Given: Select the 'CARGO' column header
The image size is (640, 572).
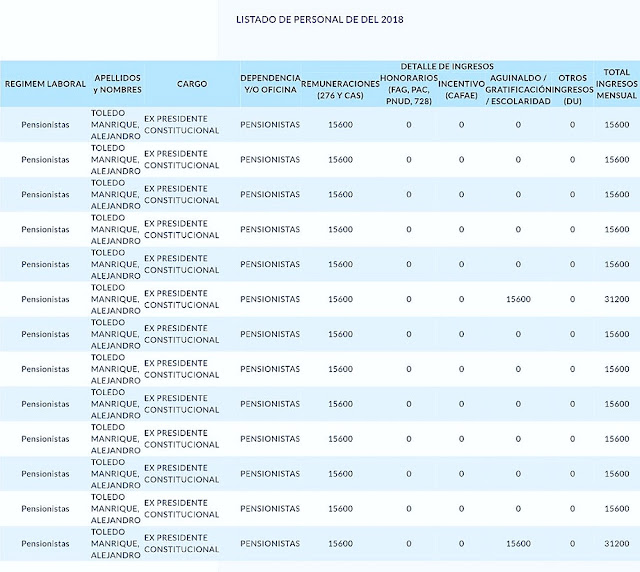Looking at the screenshot, I should [192, 84].
